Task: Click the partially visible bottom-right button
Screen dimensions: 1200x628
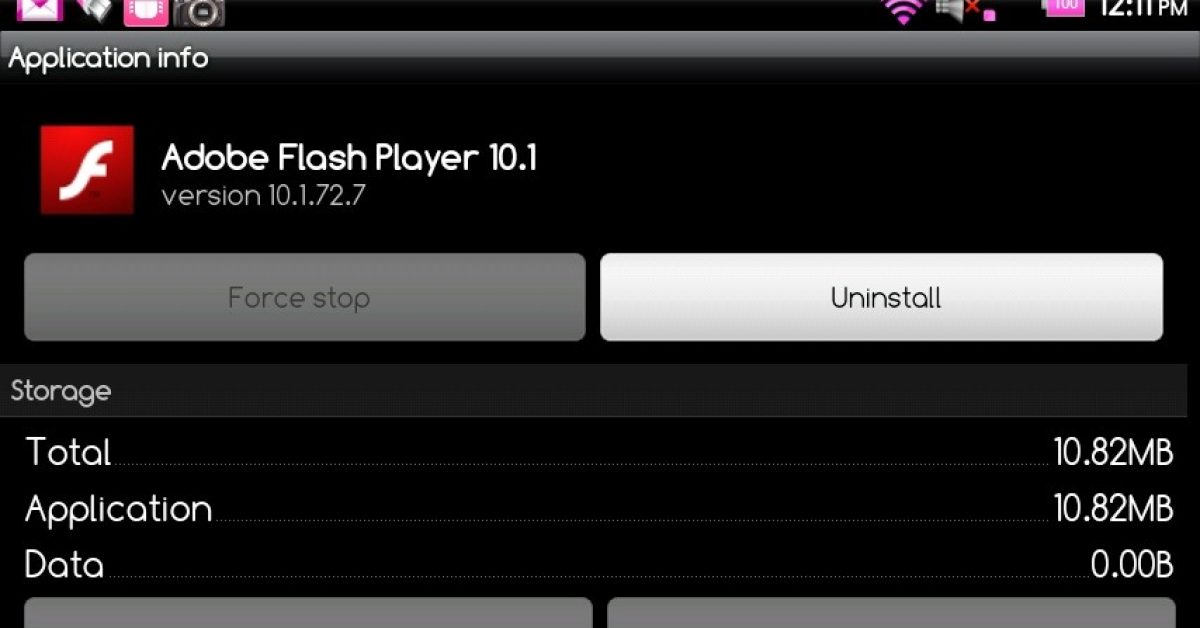Action: coord(891,613)
